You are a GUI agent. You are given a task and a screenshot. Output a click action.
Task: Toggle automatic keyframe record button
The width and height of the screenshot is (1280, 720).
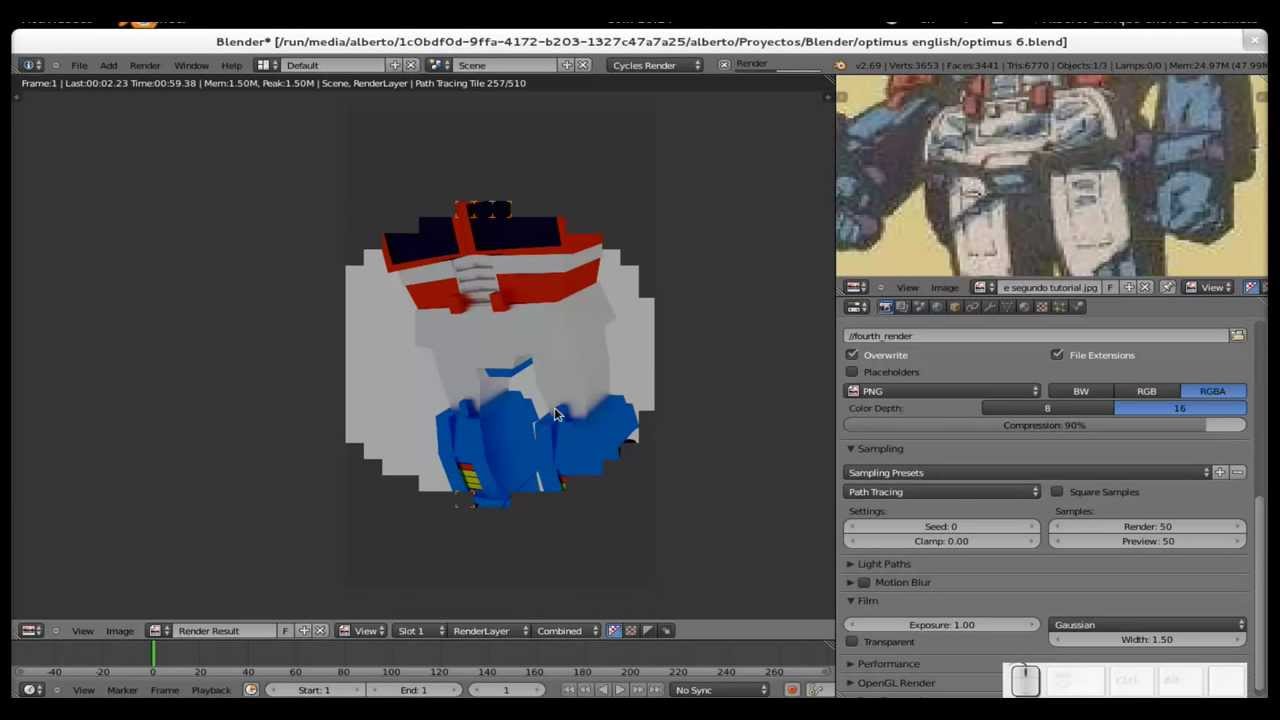point(792,690)
